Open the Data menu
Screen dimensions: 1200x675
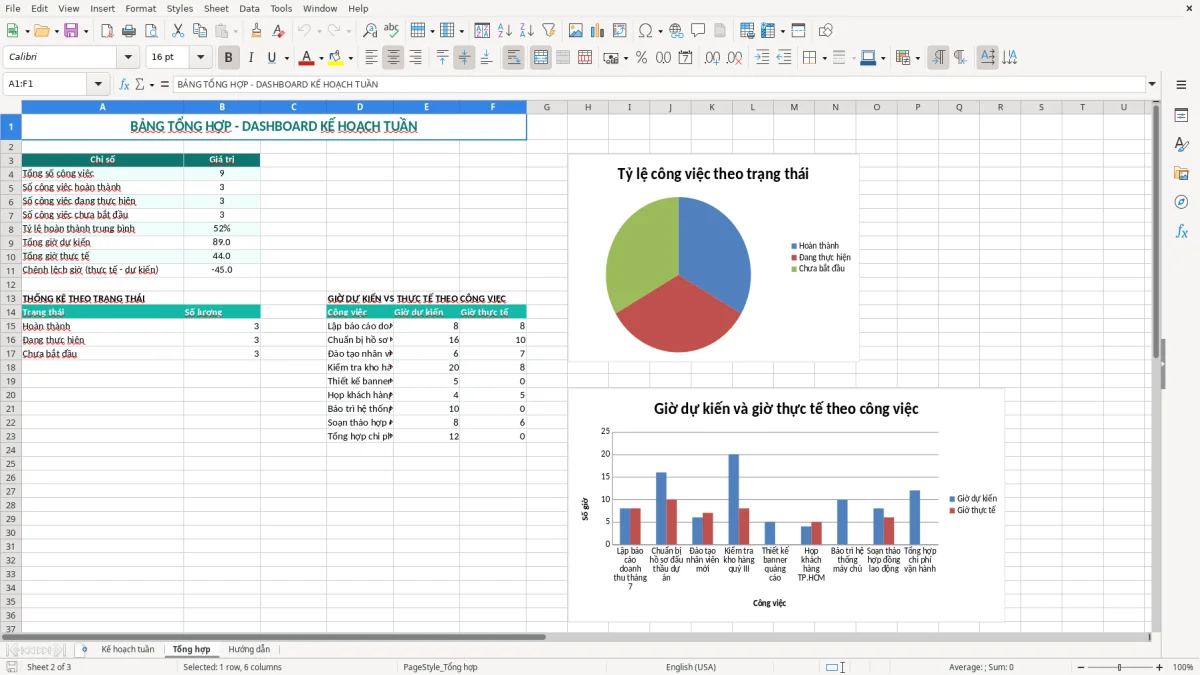pos(249,8)
